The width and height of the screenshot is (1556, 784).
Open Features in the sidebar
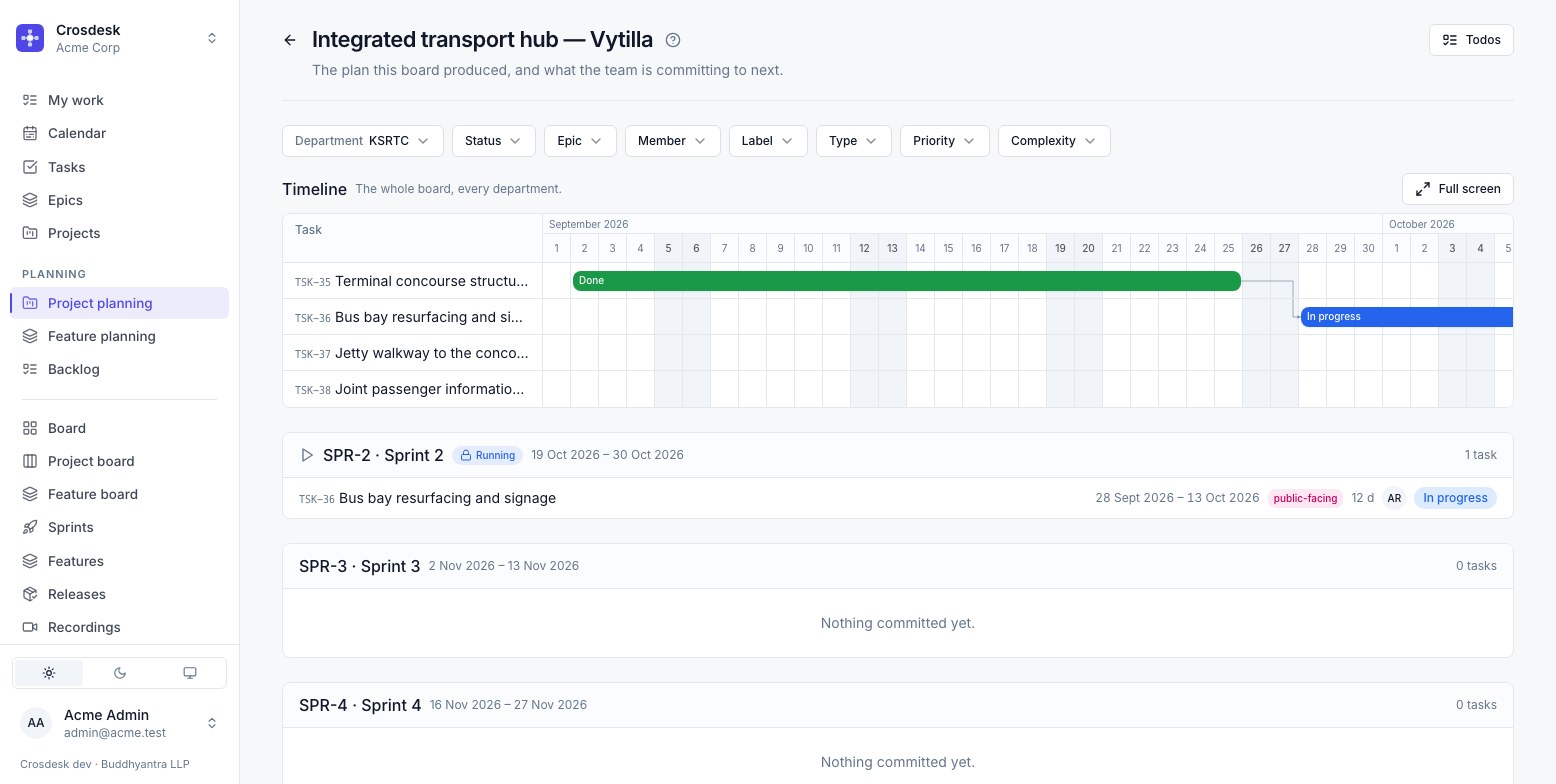[119, 561]
